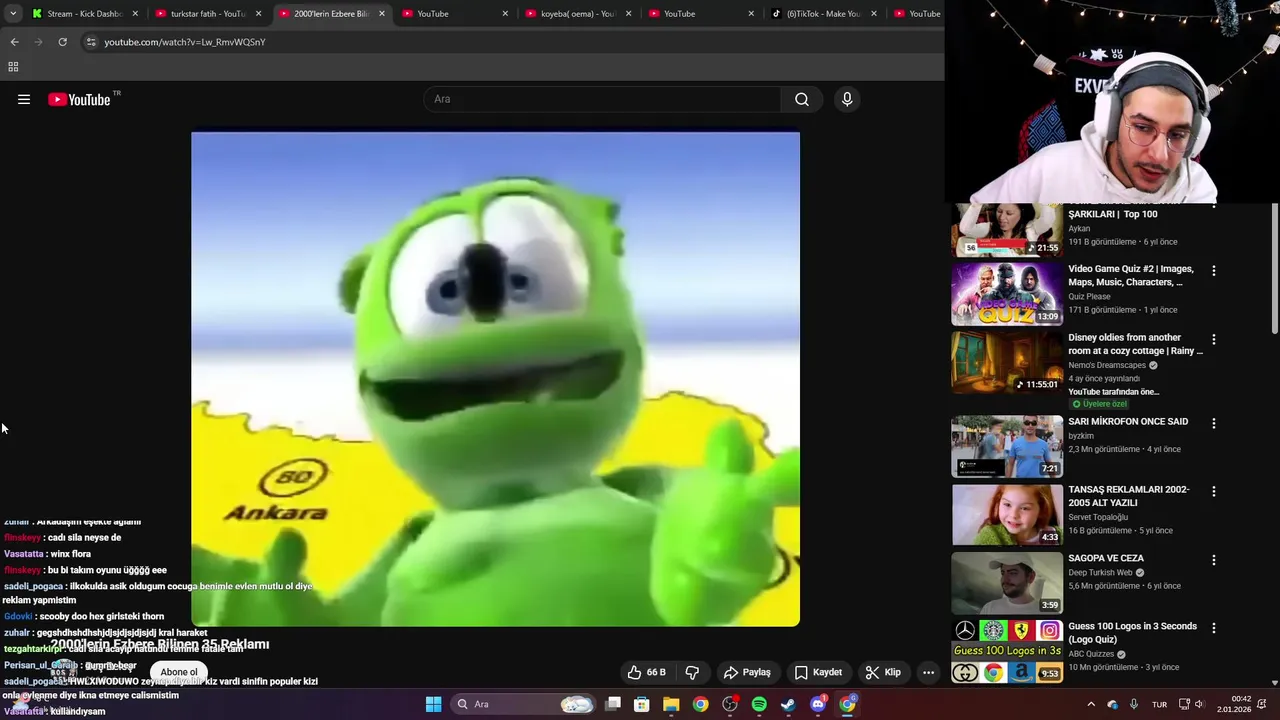Select the 2000'lerin Ezbere Bilinen tab
The width and height of the screenshot is (1280, 720).
[331, 14]
